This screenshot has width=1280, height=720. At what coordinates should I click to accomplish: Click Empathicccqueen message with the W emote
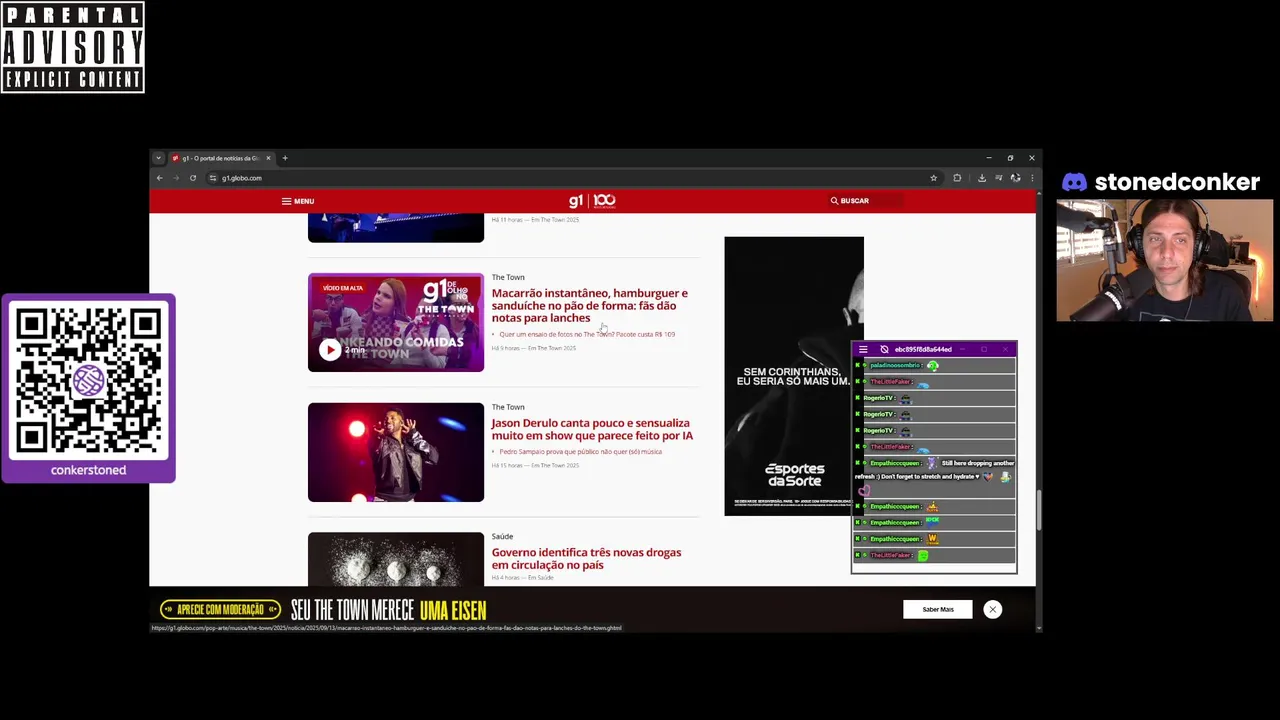point(934,539)
